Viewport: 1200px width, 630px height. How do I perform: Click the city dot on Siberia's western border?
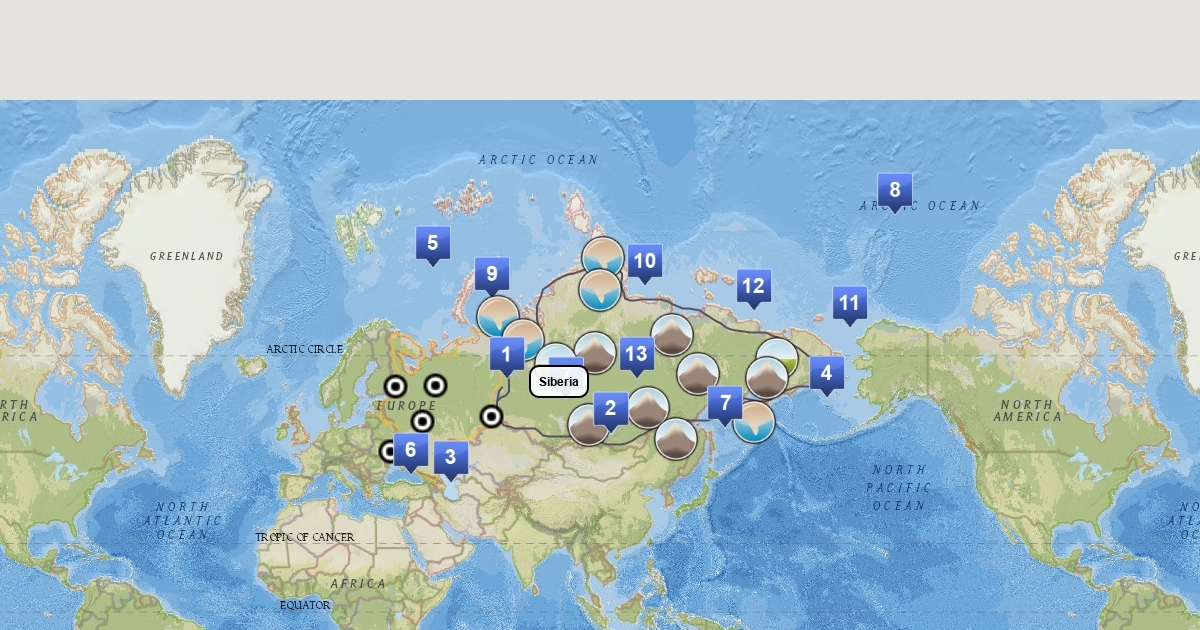point(491,416)
